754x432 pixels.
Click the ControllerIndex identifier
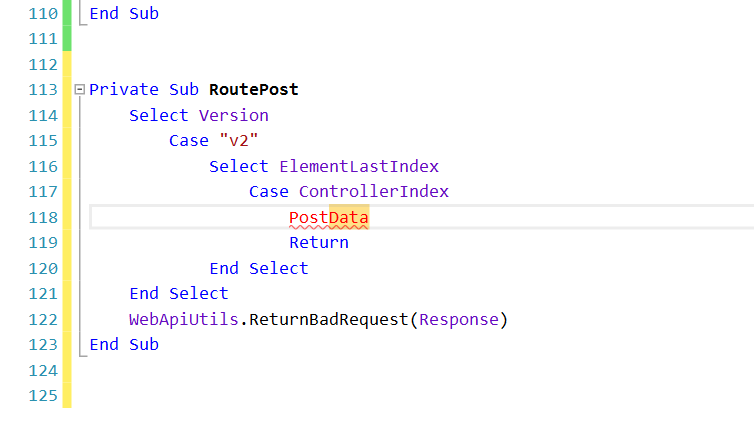373,191
